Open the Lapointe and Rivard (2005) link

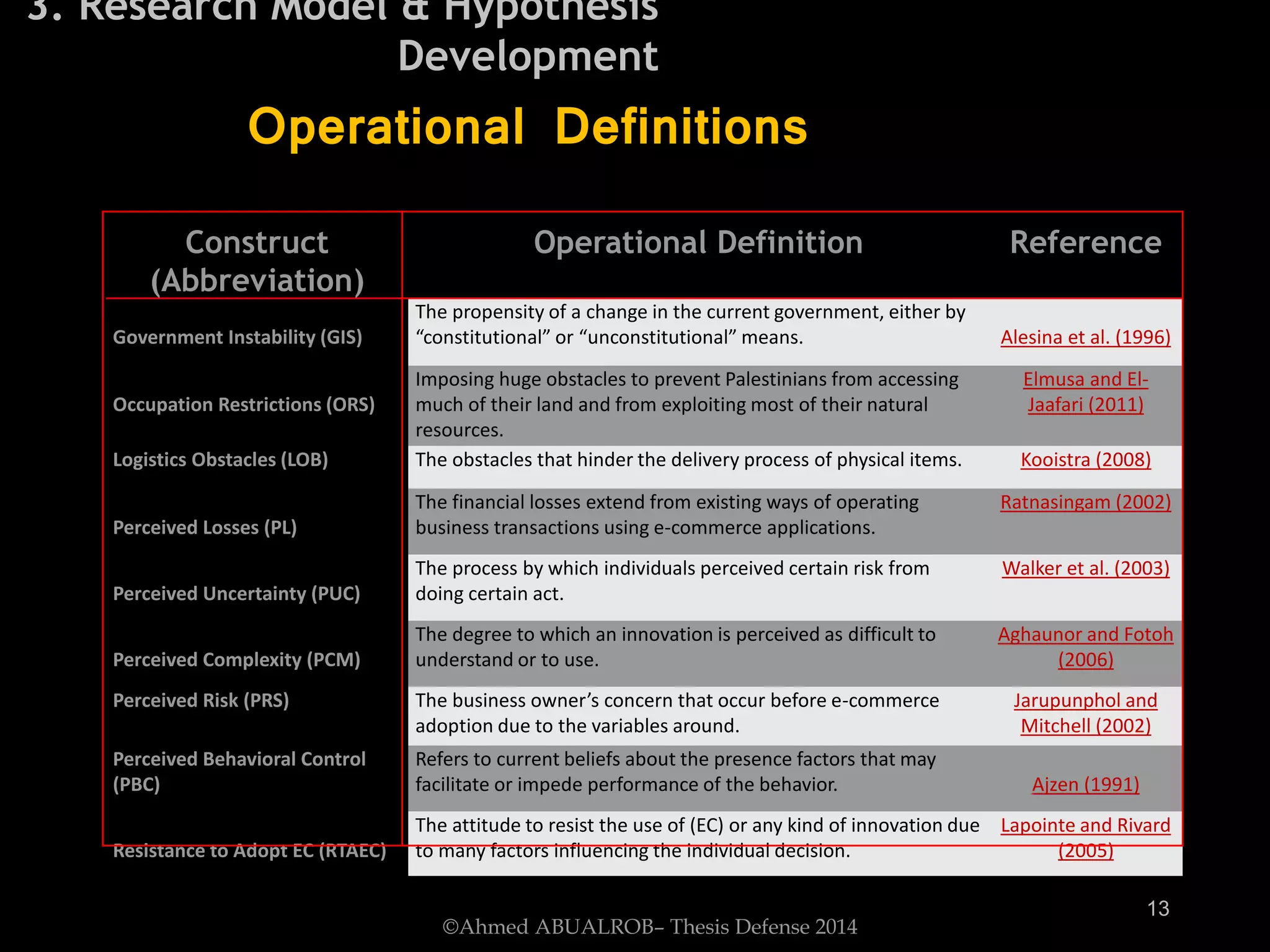(x=1085, y=838)
